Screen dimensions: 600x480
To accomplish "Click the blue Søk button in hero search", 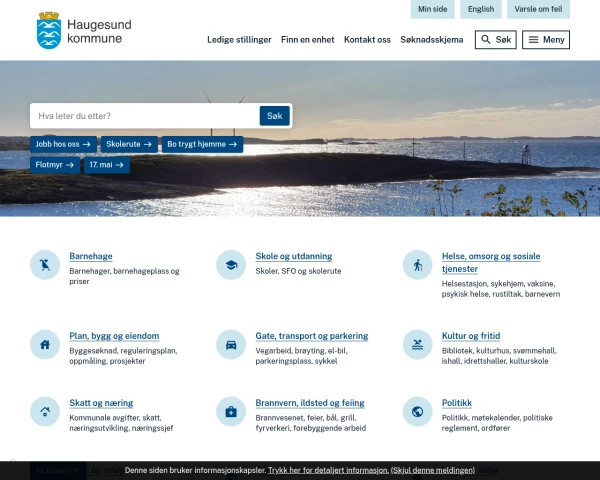I will click(x=274, y=116).
